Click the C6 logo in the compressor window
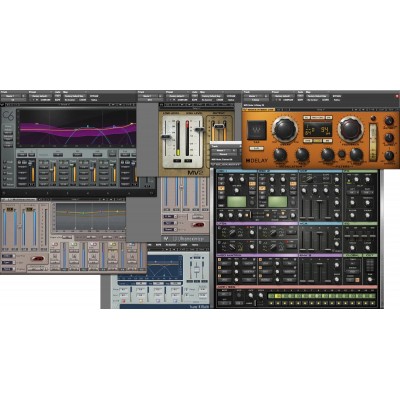The height and width of the screenshot is (400, 400). 8,116
